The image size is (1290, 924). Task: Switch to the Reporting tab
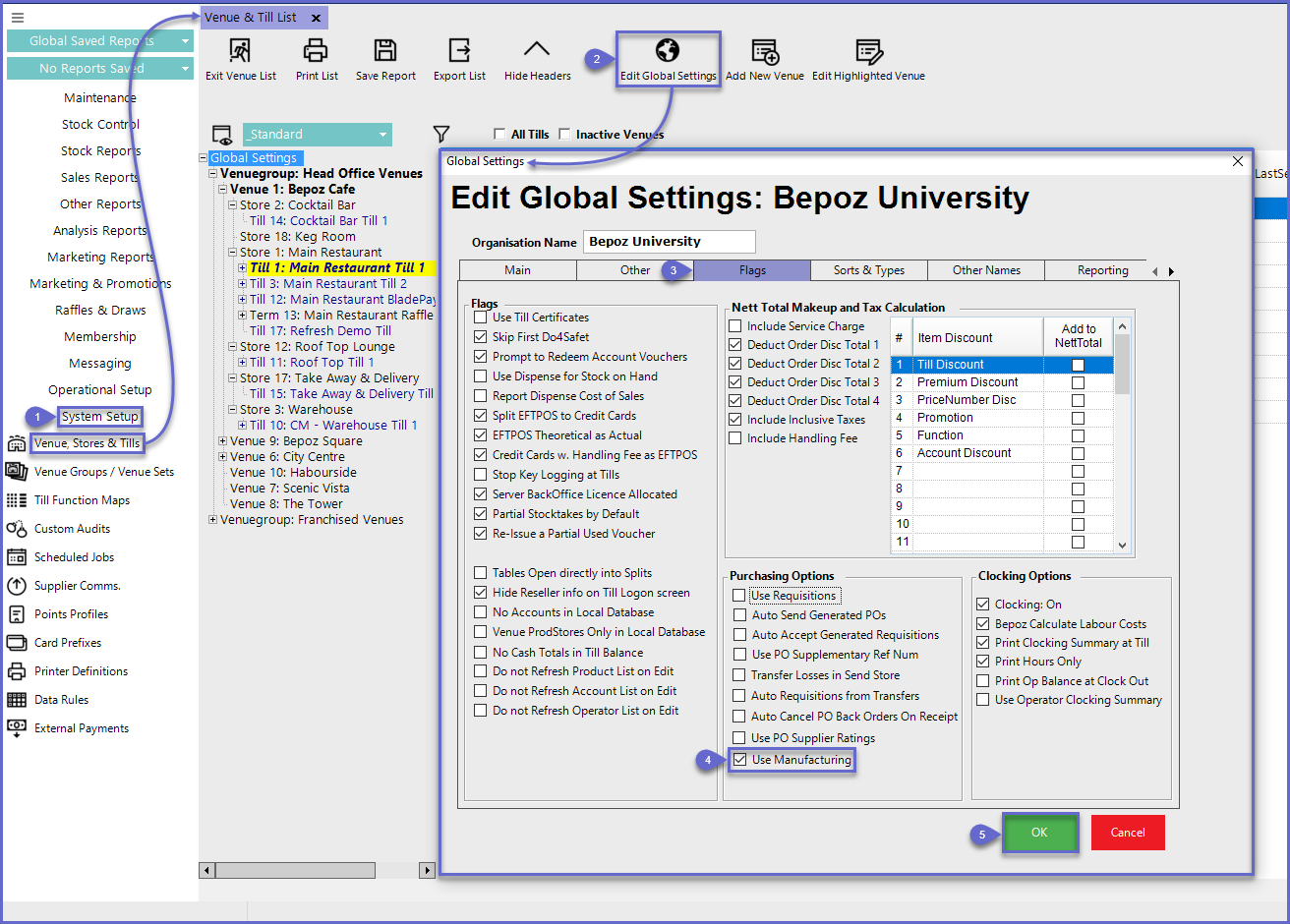[1102, 270]
